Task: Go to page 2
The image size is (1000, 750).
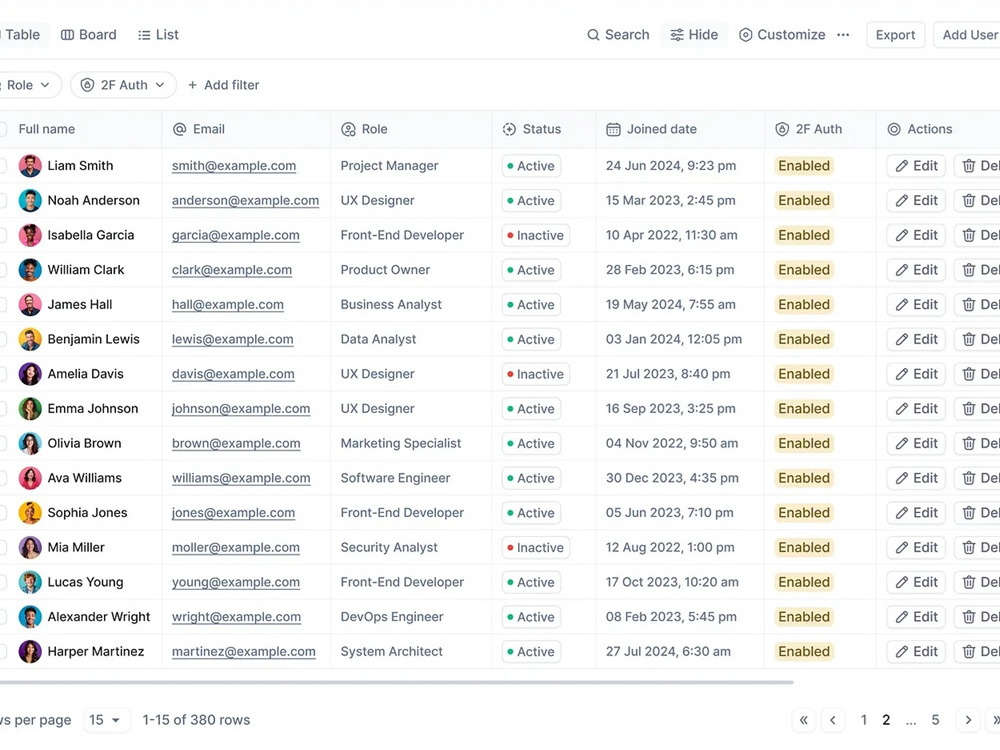Action: pyautogui.click(x=886, y=720)
